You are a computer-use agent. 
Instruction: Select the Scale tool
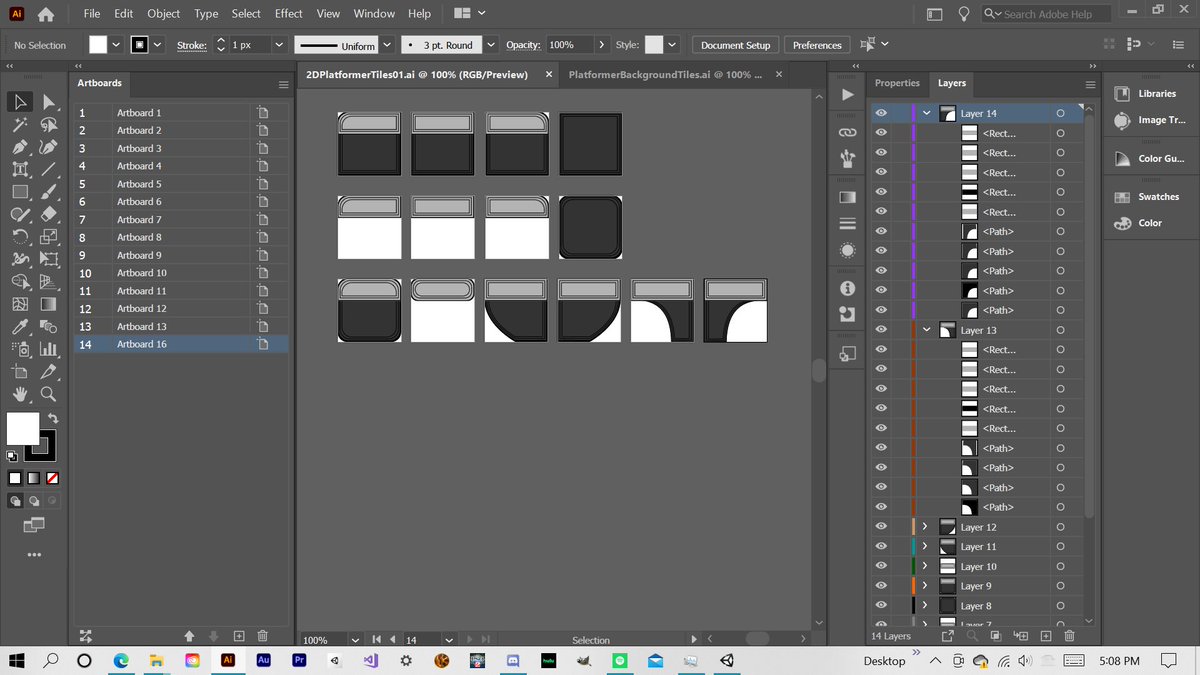pos(48,237)
